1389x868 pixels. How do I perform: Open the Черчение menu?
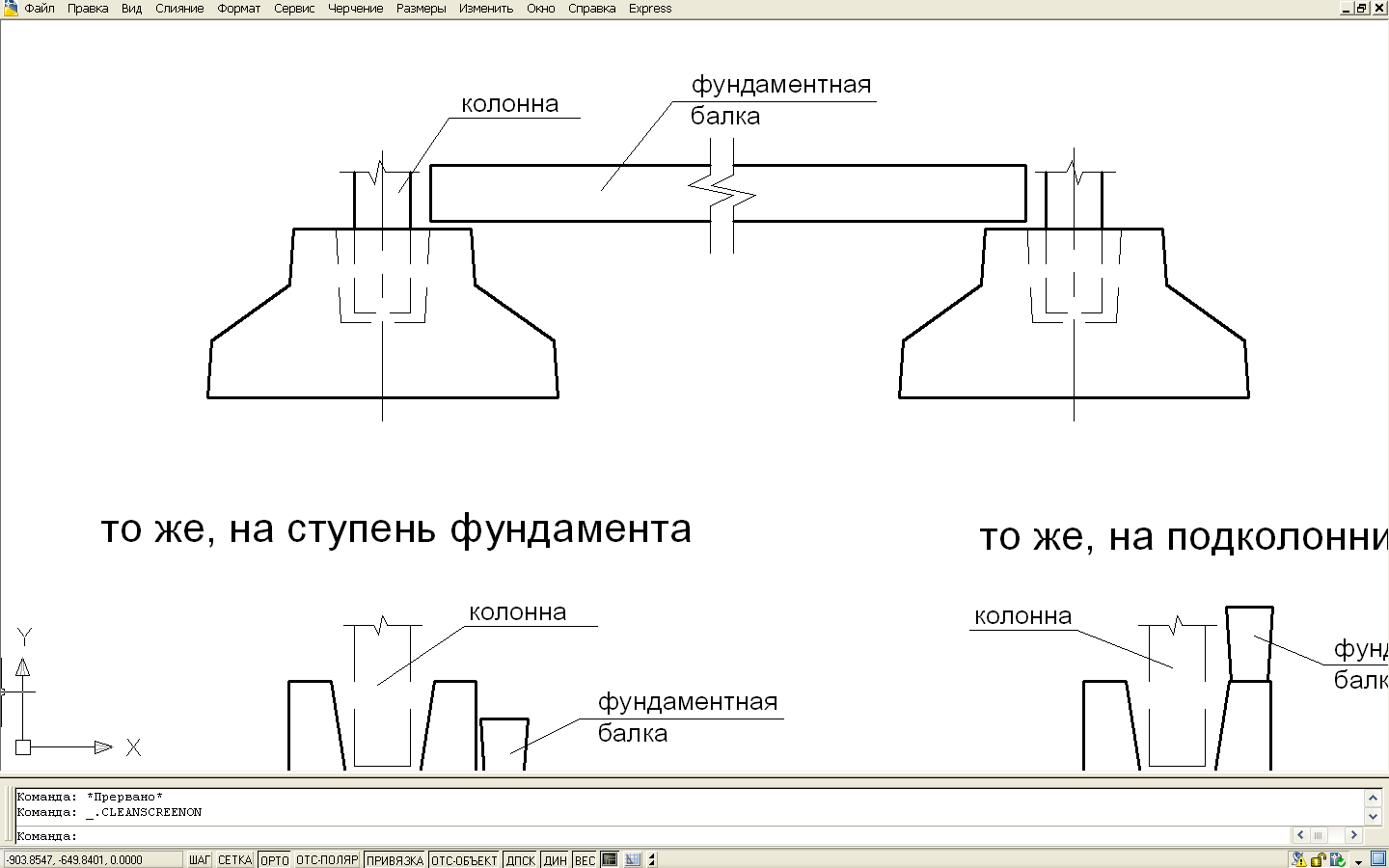pos(355,9)
